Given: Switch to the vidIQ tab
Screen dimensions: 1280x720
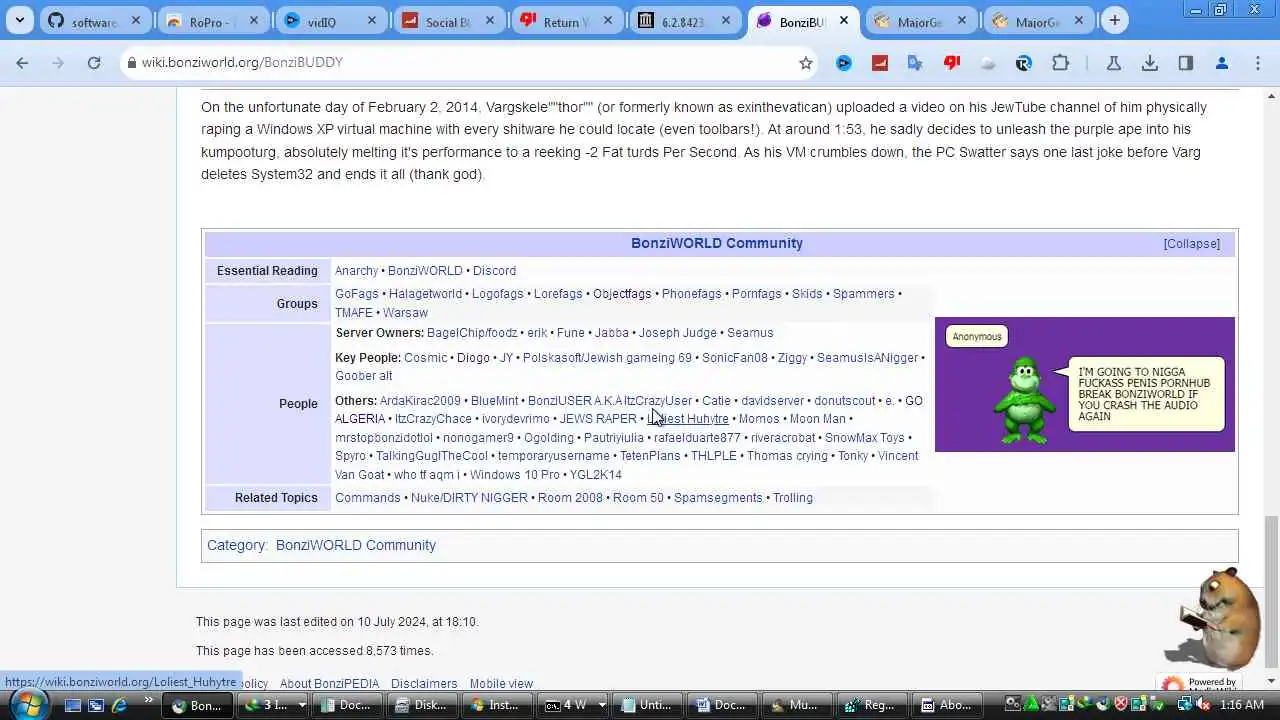Looking at the screenshot, I should (331, 21).
